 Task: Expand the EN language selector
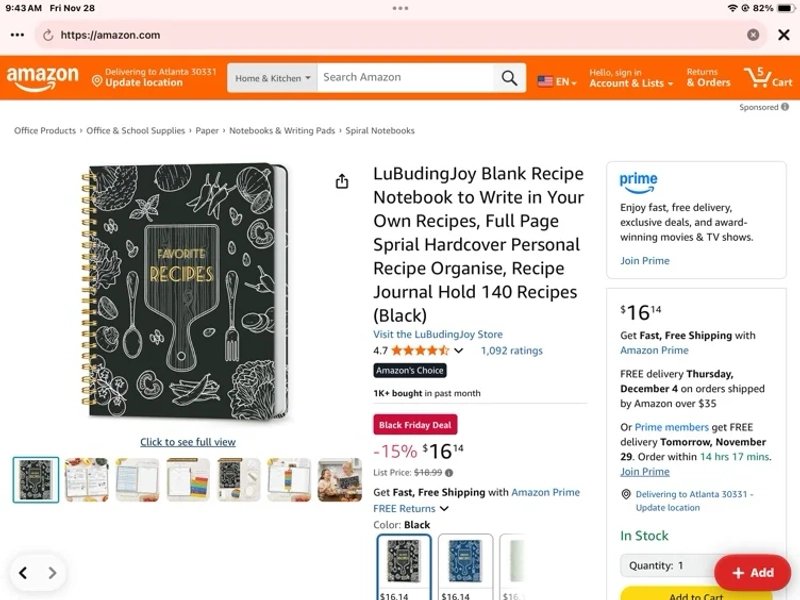click(557, 82)
